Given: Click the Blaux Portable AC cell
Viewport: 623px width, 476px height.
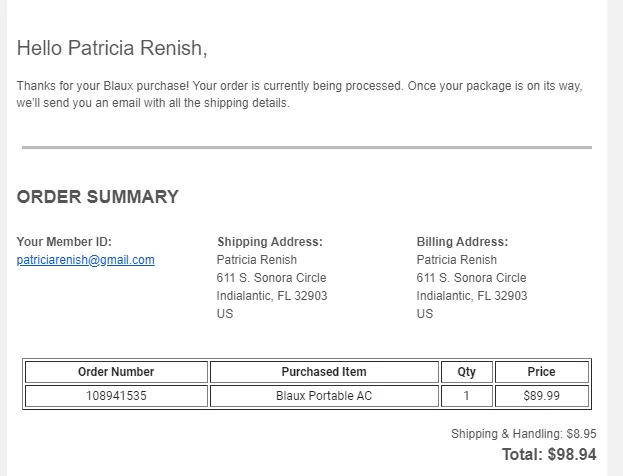Looking at the screenshot, I should click(324, 396).
